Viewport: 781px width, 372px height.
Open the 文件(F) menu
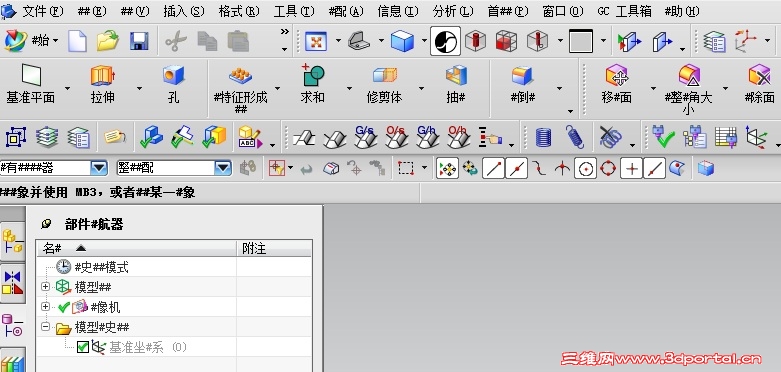coord(43,11)
